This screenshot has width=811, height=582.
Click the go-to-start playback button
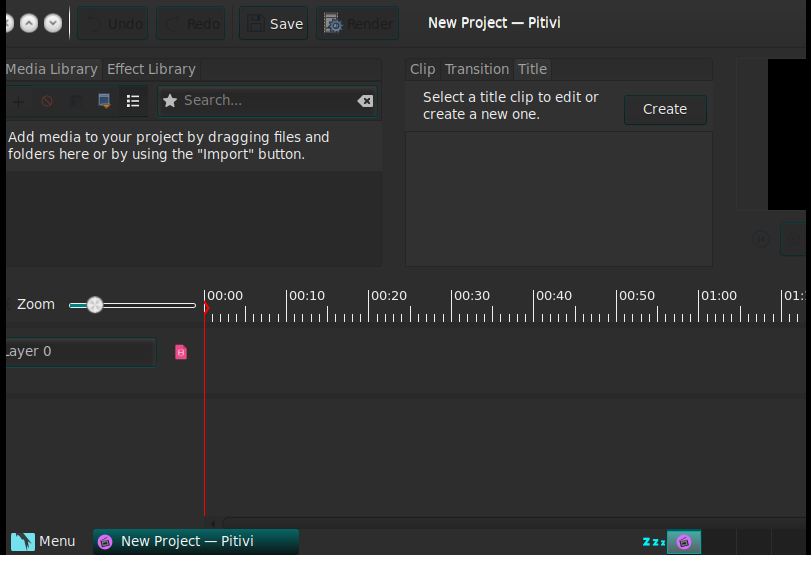pyautogui.click(x=761, y=239)
